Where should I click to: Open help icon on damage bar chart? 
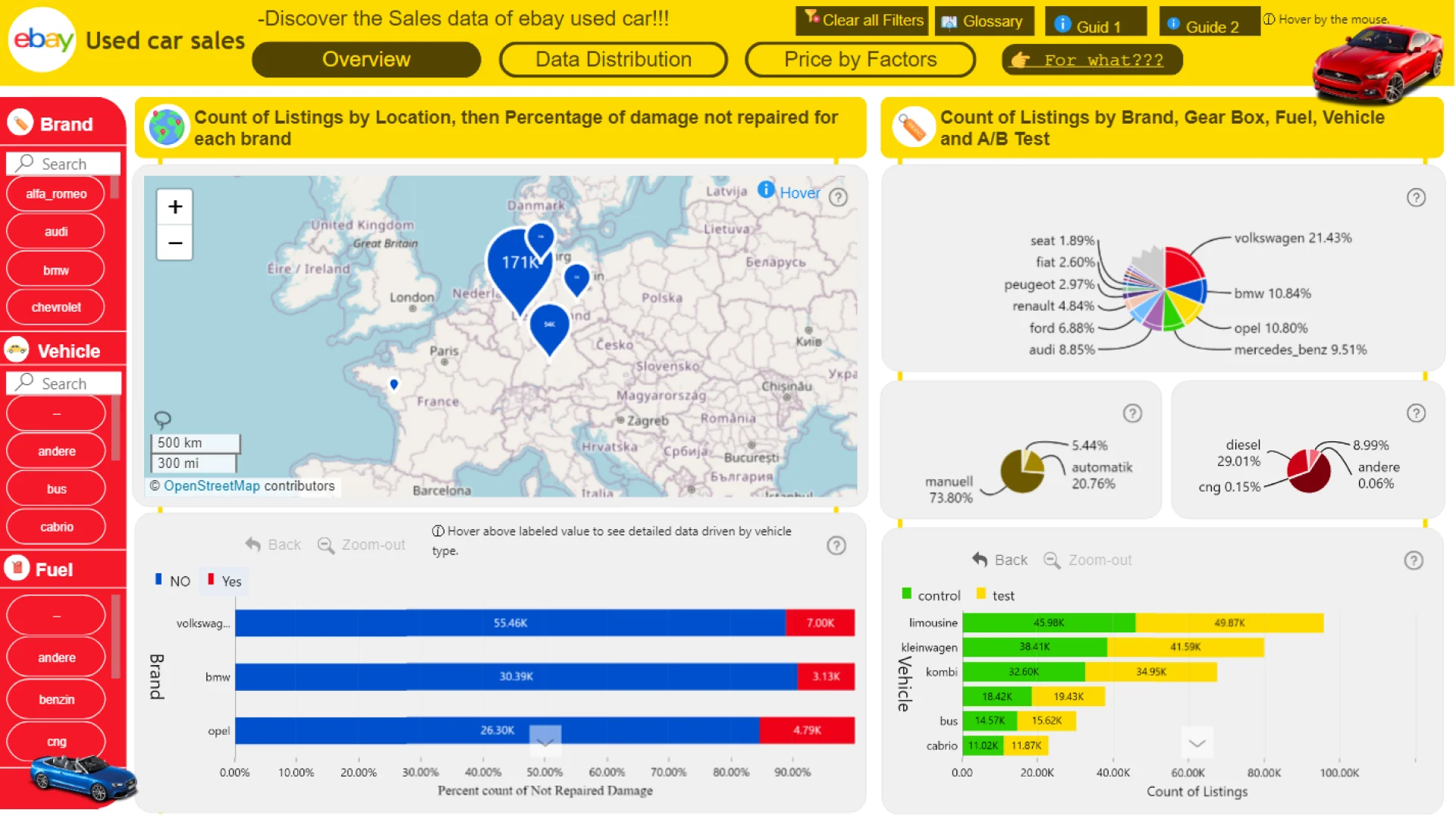click(x=836, y=545)
